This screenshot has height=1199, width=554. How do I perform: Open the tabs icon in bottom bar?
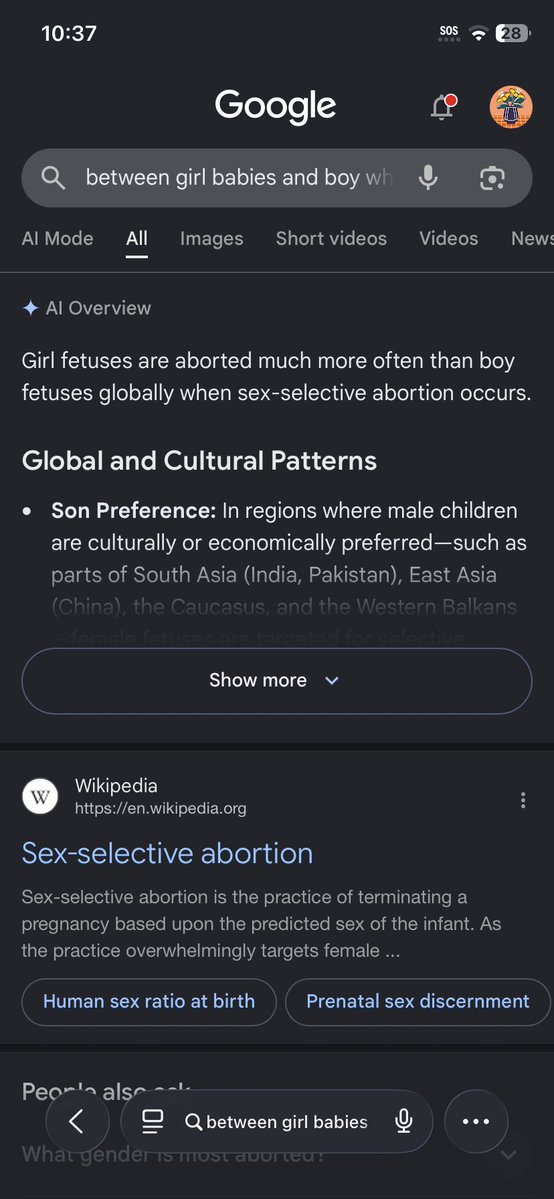[x=153, y=1121]
